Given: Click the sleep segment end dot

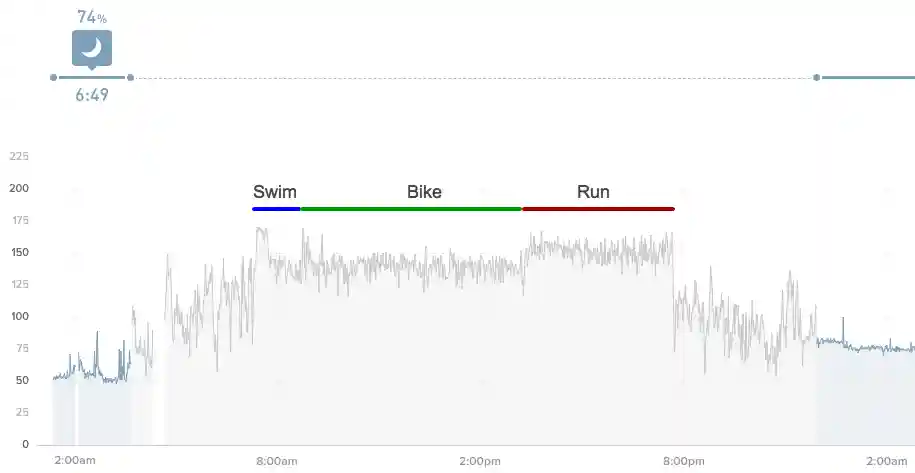Looking at the screenshot, I should click(x=130, y=78).
